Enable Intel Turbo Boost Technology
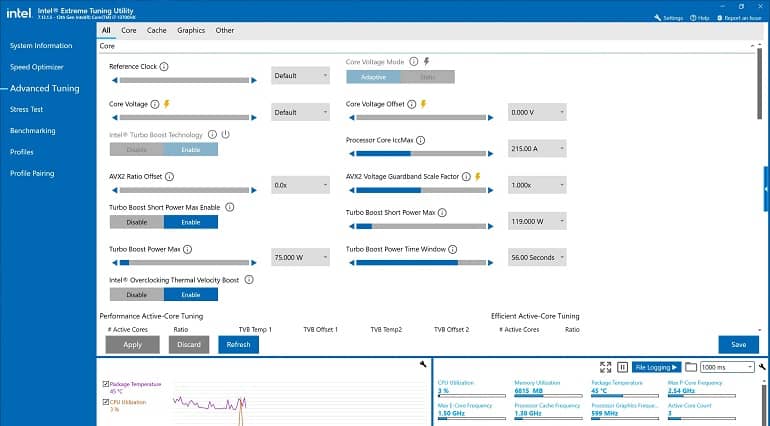 [x=191, y=150]
